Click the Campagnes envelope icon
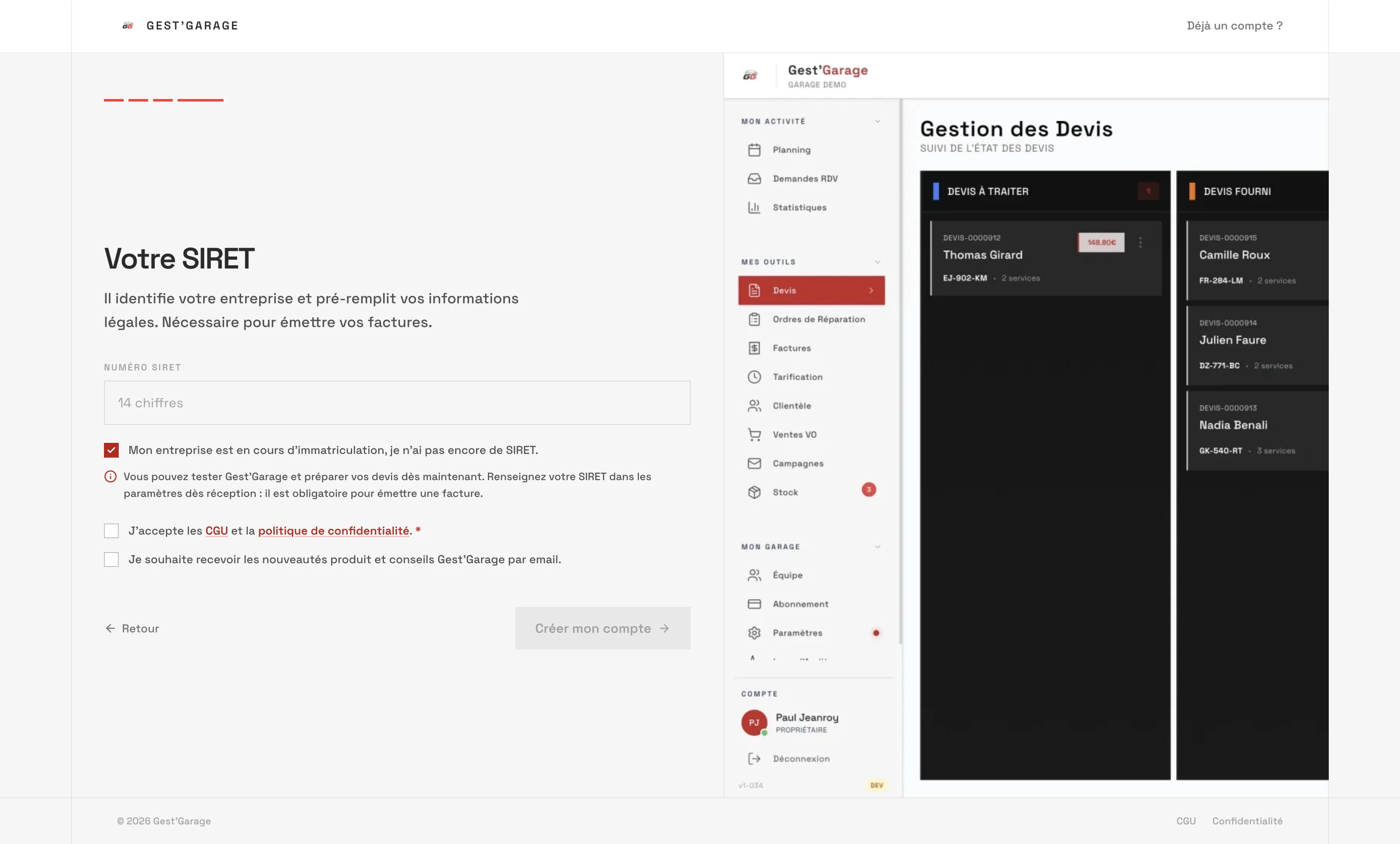Image resolution: width=1400 pixels, height=844 pixels. point(754,463)
